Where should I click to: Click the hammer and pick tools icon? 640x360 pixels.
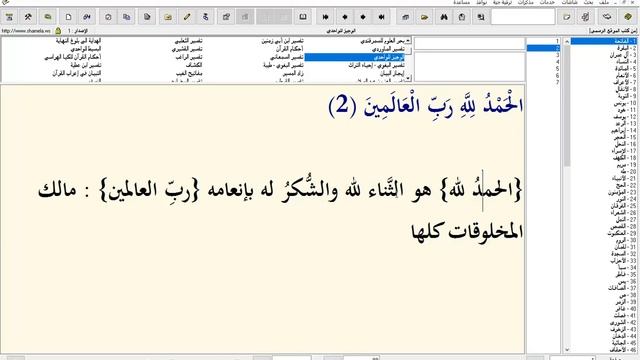[x=28, y=17]
